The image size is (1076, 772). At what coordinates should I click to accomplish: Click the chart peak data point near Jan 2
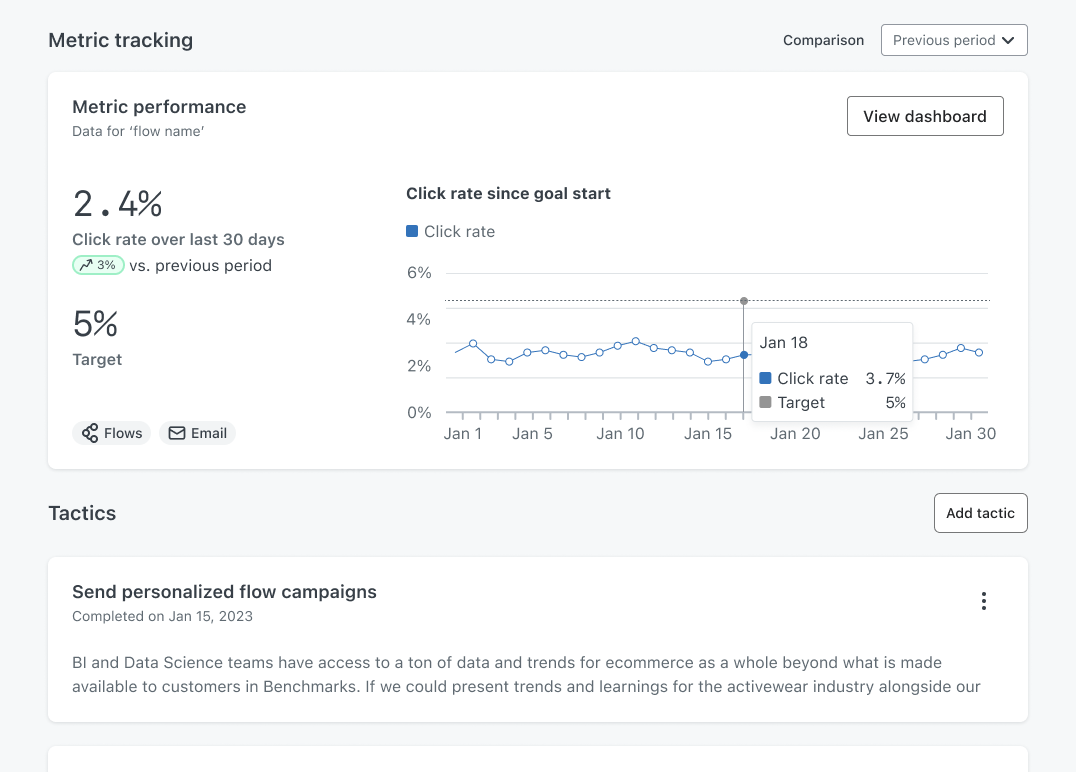[x=473, y=343]
